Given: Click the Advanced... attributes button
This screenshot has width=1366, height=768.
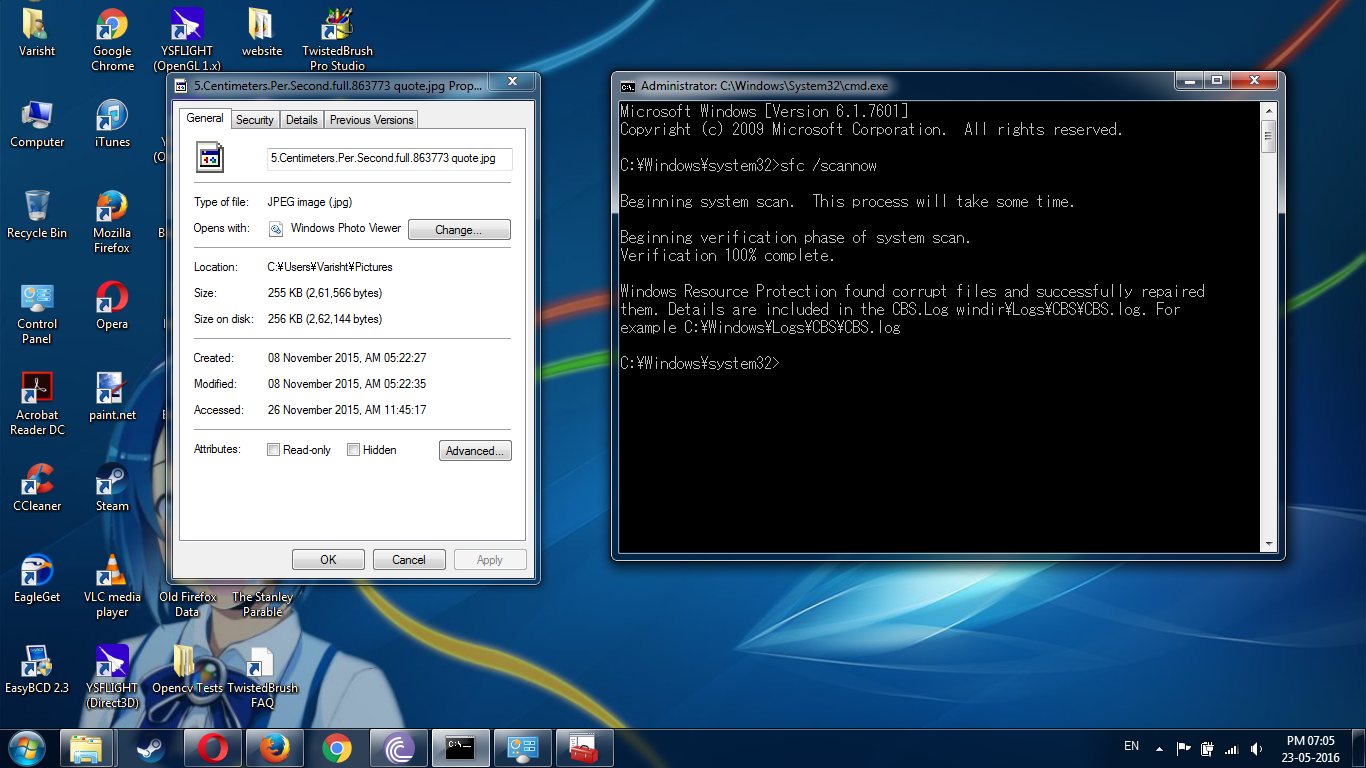Looking at the screenshot, I should 475,451.
